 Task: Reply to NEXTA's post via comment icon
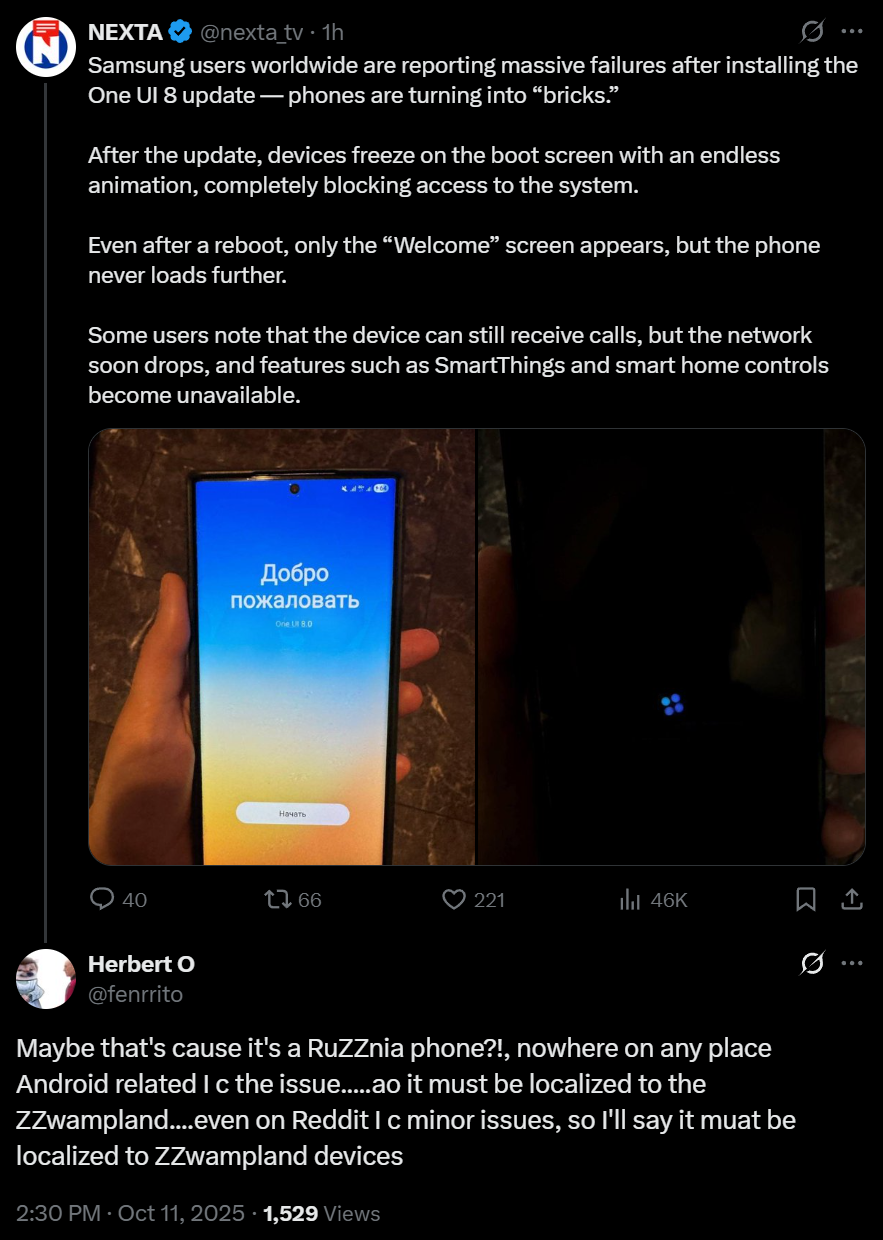coord(118,899)
